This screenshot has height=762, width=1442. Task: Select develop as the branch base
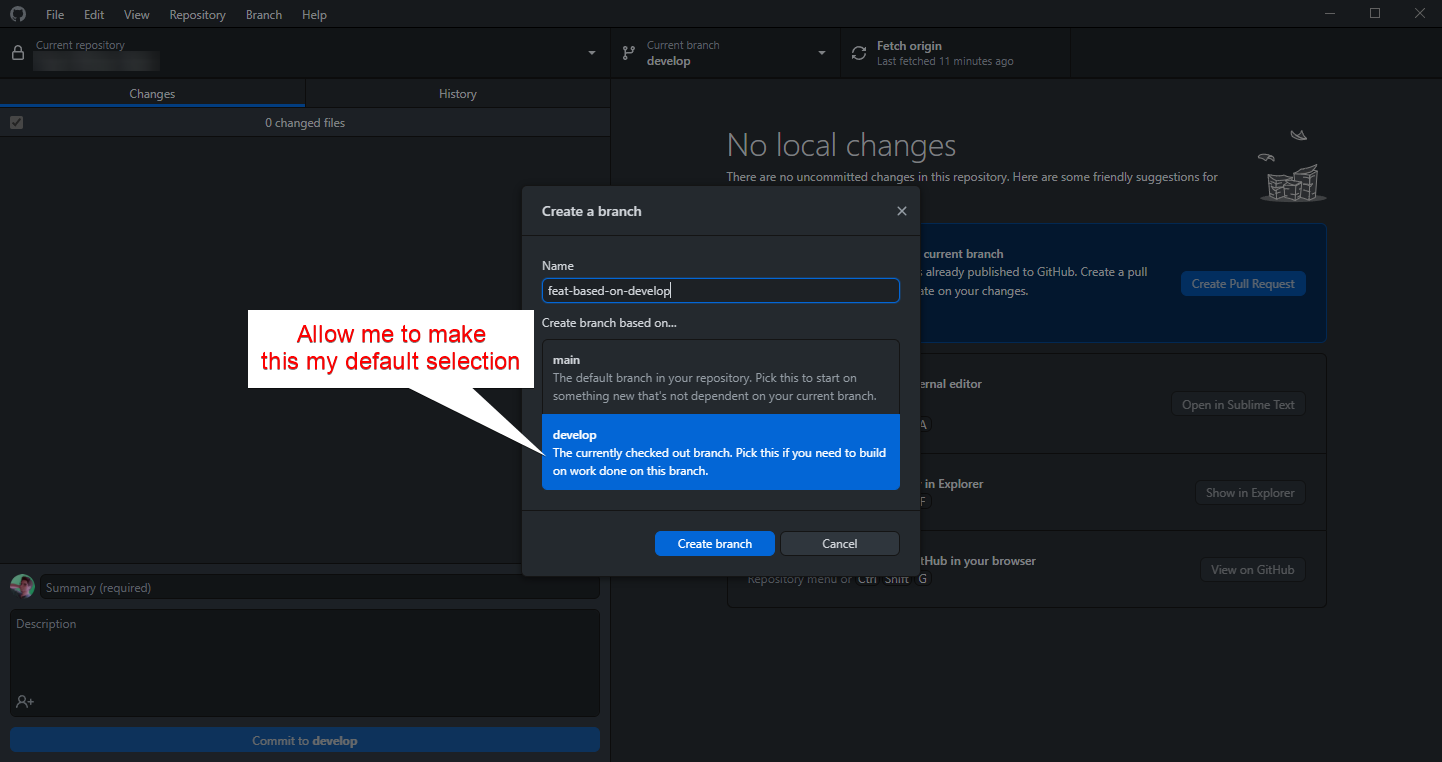(720, 452)
